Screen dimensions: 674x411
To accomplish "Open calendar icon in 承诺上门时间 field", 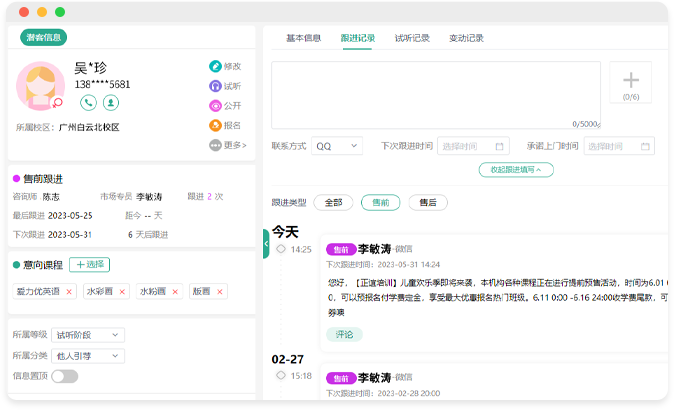I will tap(645, 146).
